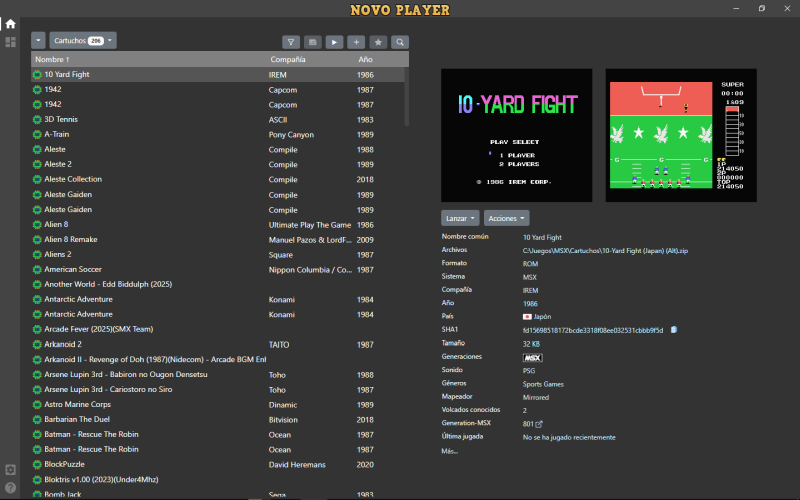Image resolution: width=800 pixels, height=500 pixels.
Task: Click cartridge icon beside Barbarian The Duel
Action: (x=37, y=420)
